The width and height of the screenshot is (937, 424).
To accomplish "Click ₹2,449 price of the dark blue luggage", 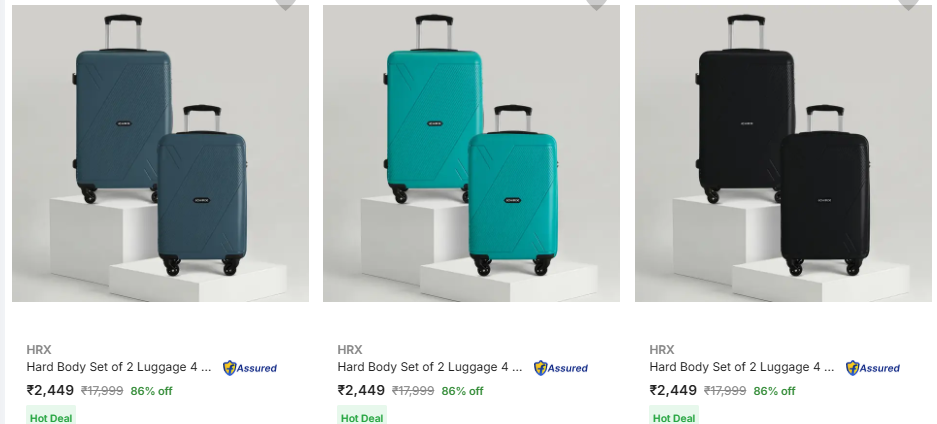I will tap(50, 391).
